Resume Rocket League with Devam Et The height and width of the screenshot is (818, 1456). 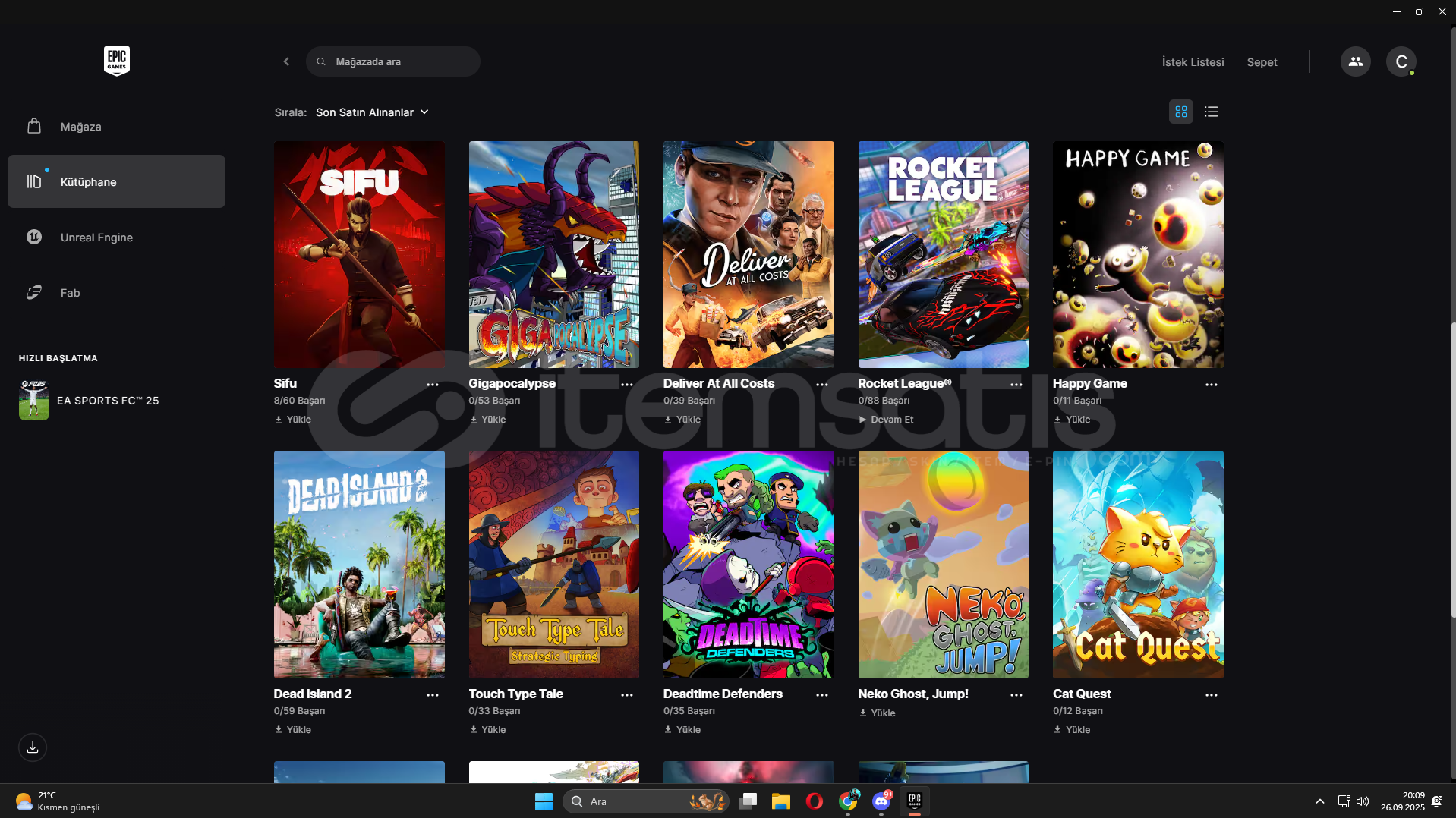pyautogui.click(x=886, y=420)
